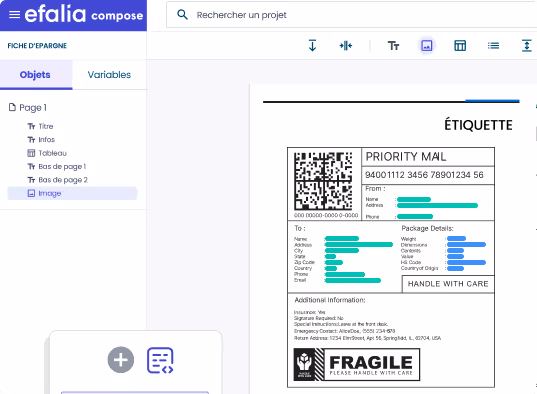The height and width of the screenshot is (394, 537).
Task: Click the vertical spacing toolbar icon
Action: point(527,45)
